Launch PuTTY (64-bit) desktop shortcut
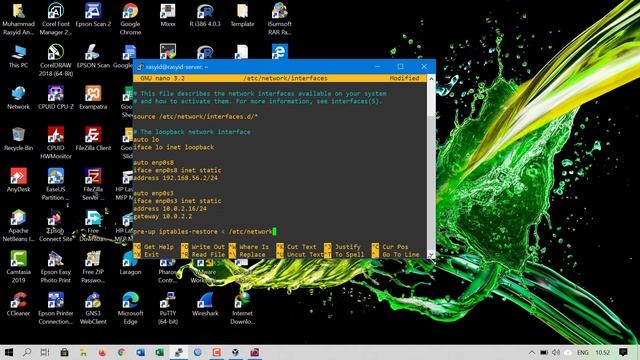The height and width of the screenshot is (360, 640). point(168,308)
